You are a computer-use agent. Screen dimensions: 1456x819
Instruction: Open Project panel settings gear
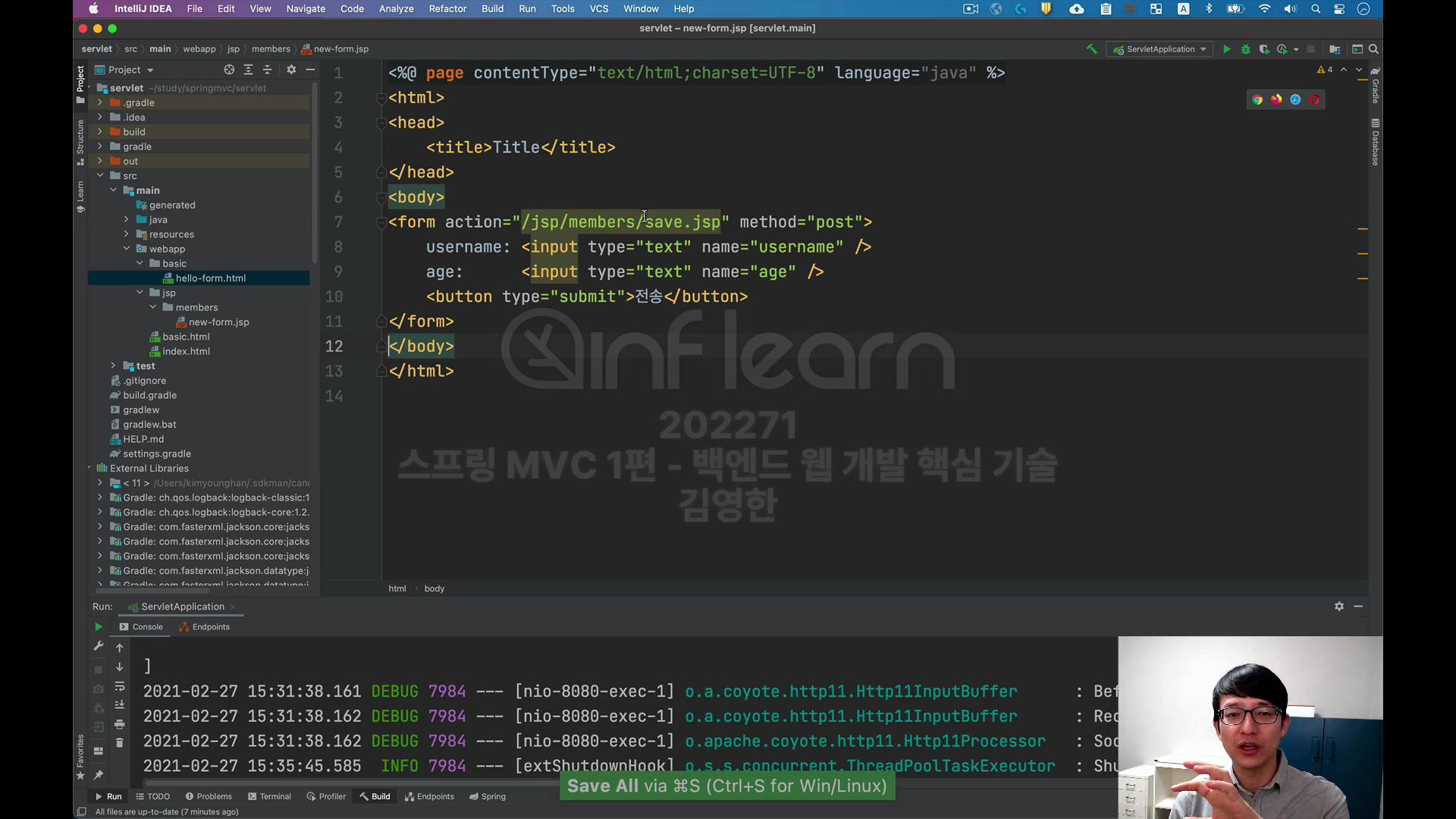coord(291,70)
